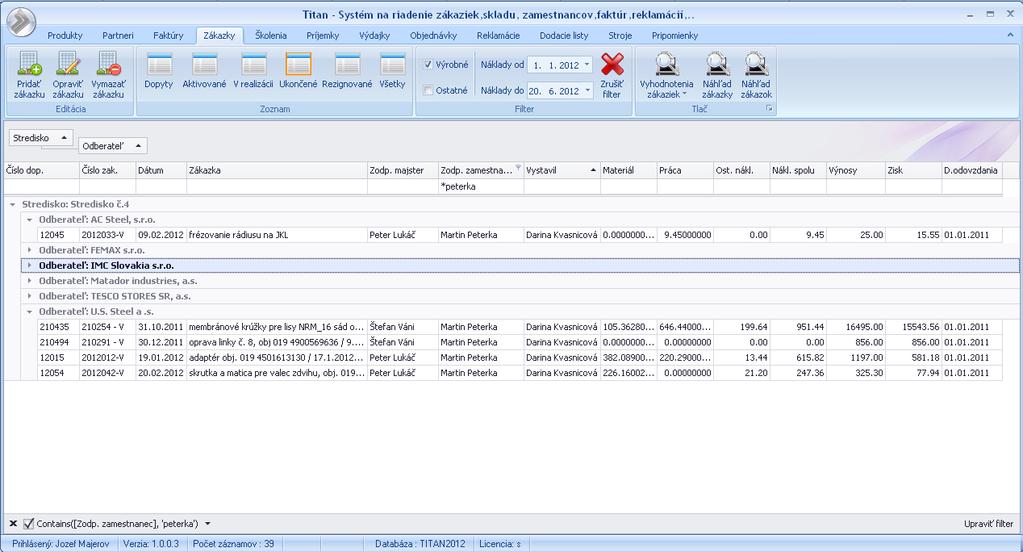Switch to the Produkty tab
The image size is (1023, 552).
[x=65, y=35]
